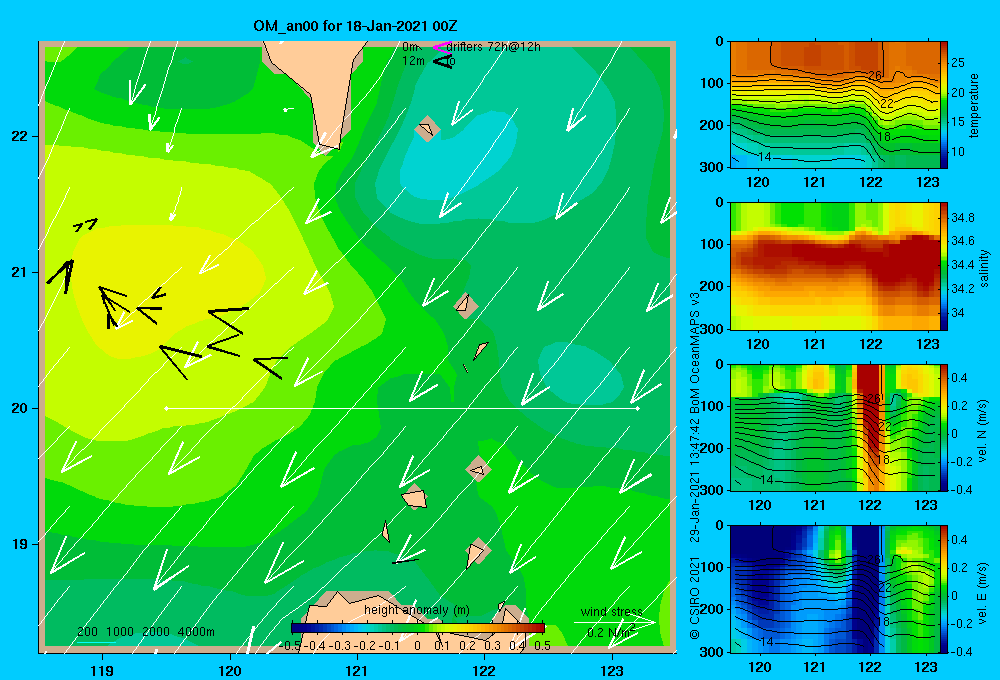Click the 'height anomaly (m)' label

point(417,610)
